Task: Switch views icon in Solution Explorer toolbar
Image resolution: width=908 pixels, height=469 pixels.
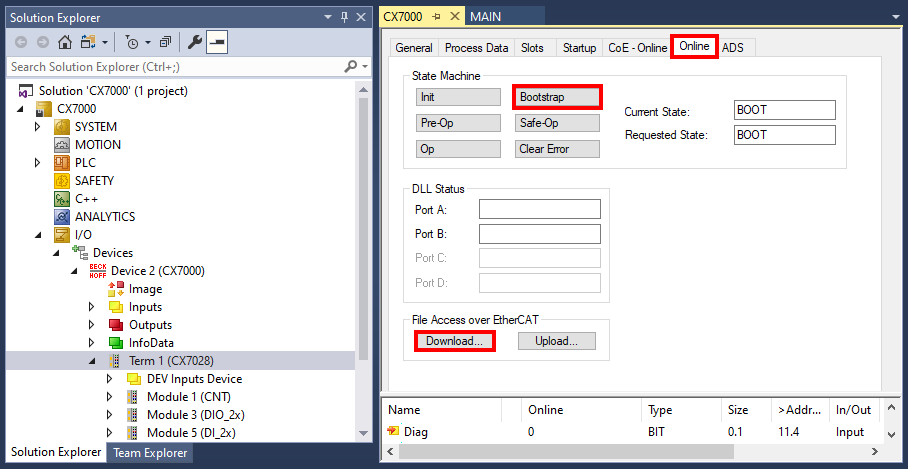Action: (89, 42)
